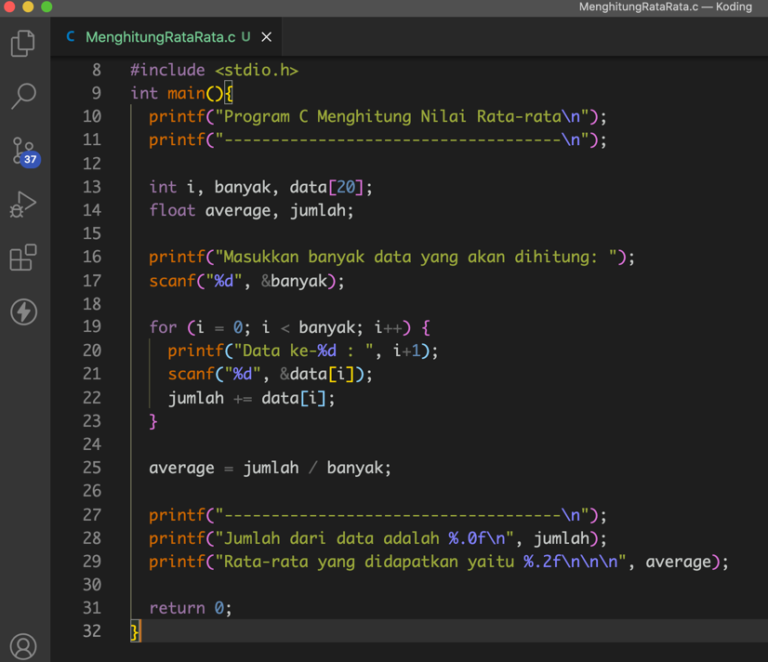Open the Search view icon

[23, 97]
